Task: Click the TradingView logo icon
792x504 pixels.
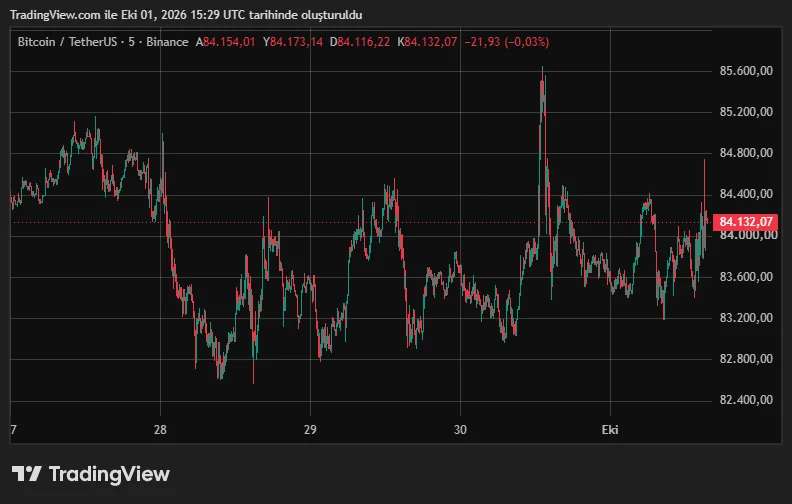Action: pos(26,474)
